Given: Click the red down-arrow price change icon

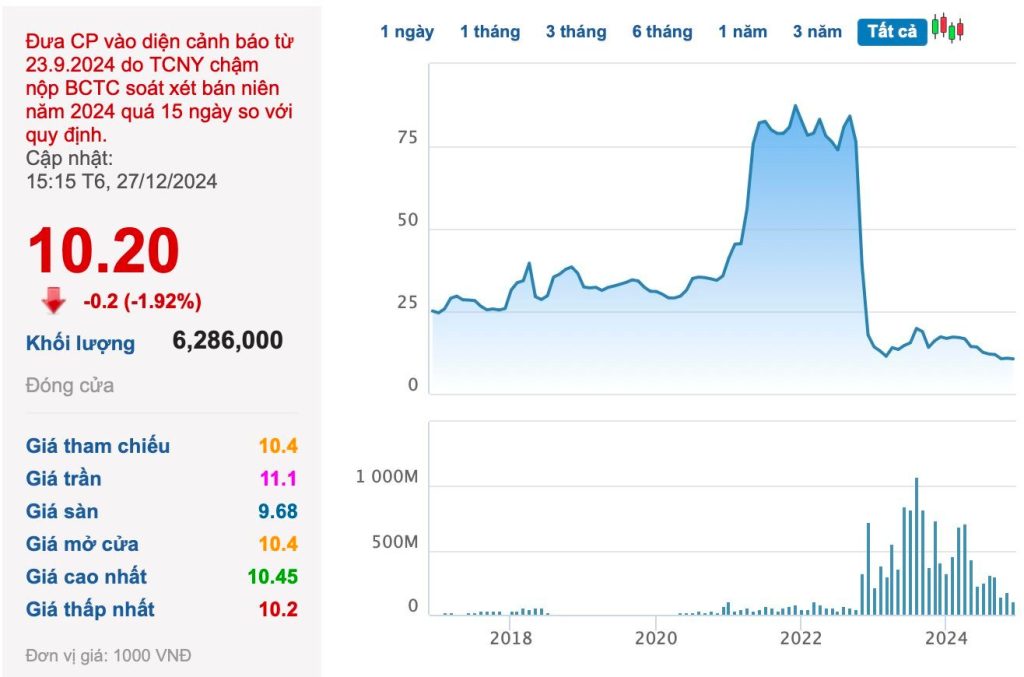Looking at the screenshot, I should pyautogui.click(x=54, y=300).
